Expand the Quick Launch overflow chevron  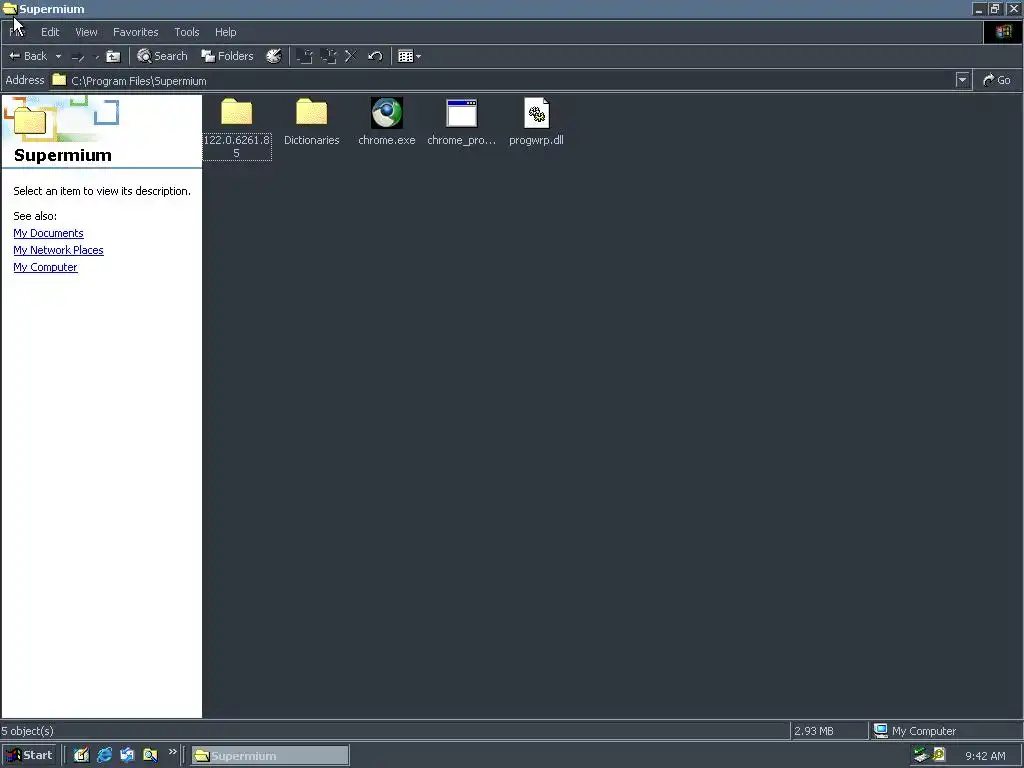tap(172, 752)
